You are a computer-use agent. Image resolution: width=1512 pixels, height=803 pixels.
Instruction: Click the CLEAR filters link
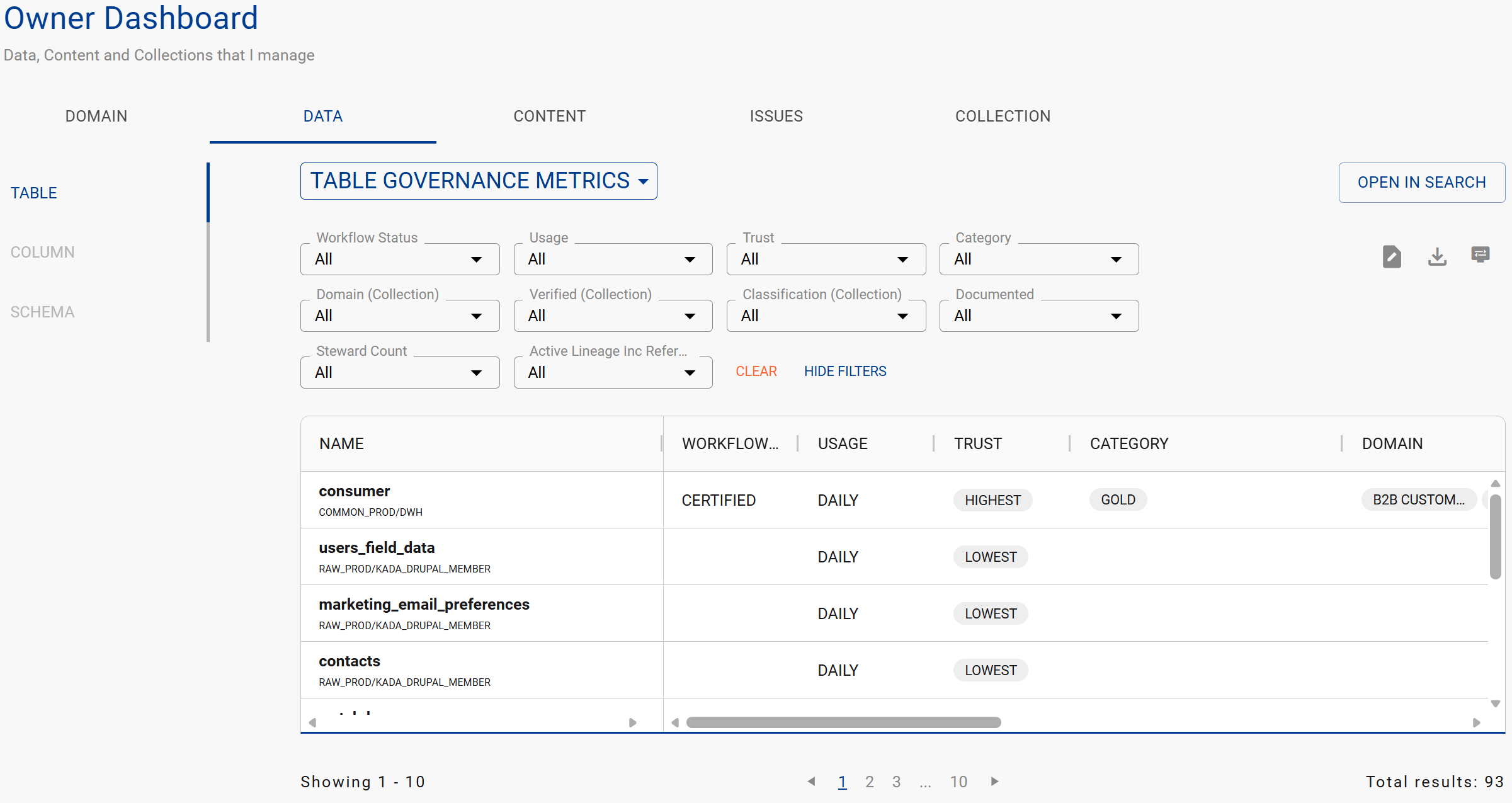click(x=756, y=372)
